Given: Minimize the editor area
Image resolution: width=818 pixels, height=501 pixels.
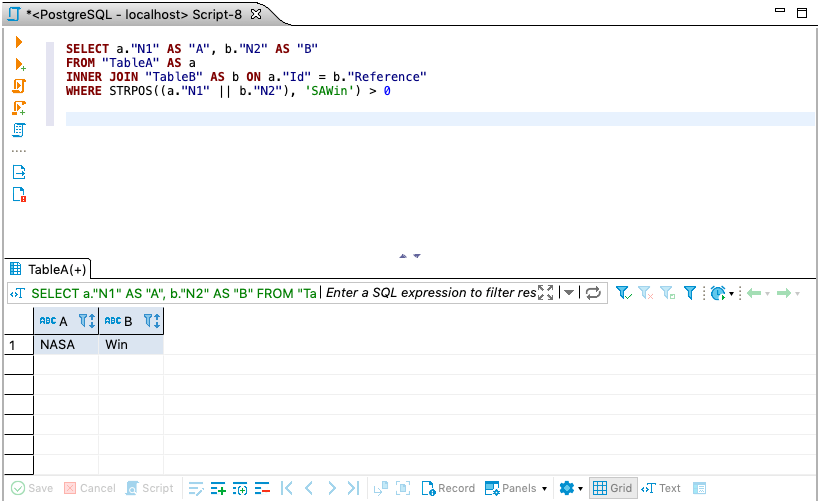Looking at the screenshot, I should click(780, 10).
